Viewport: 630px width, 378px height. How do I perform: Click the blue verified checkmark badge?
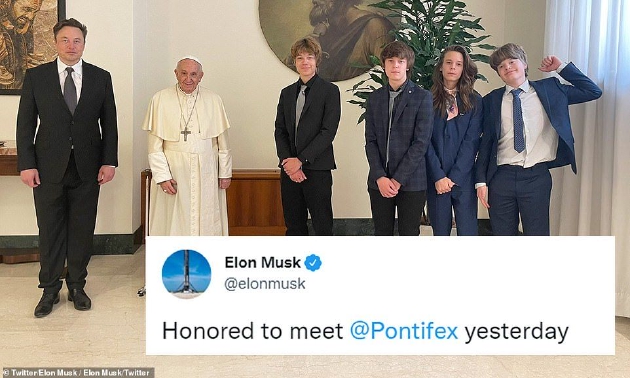point(313,263)
